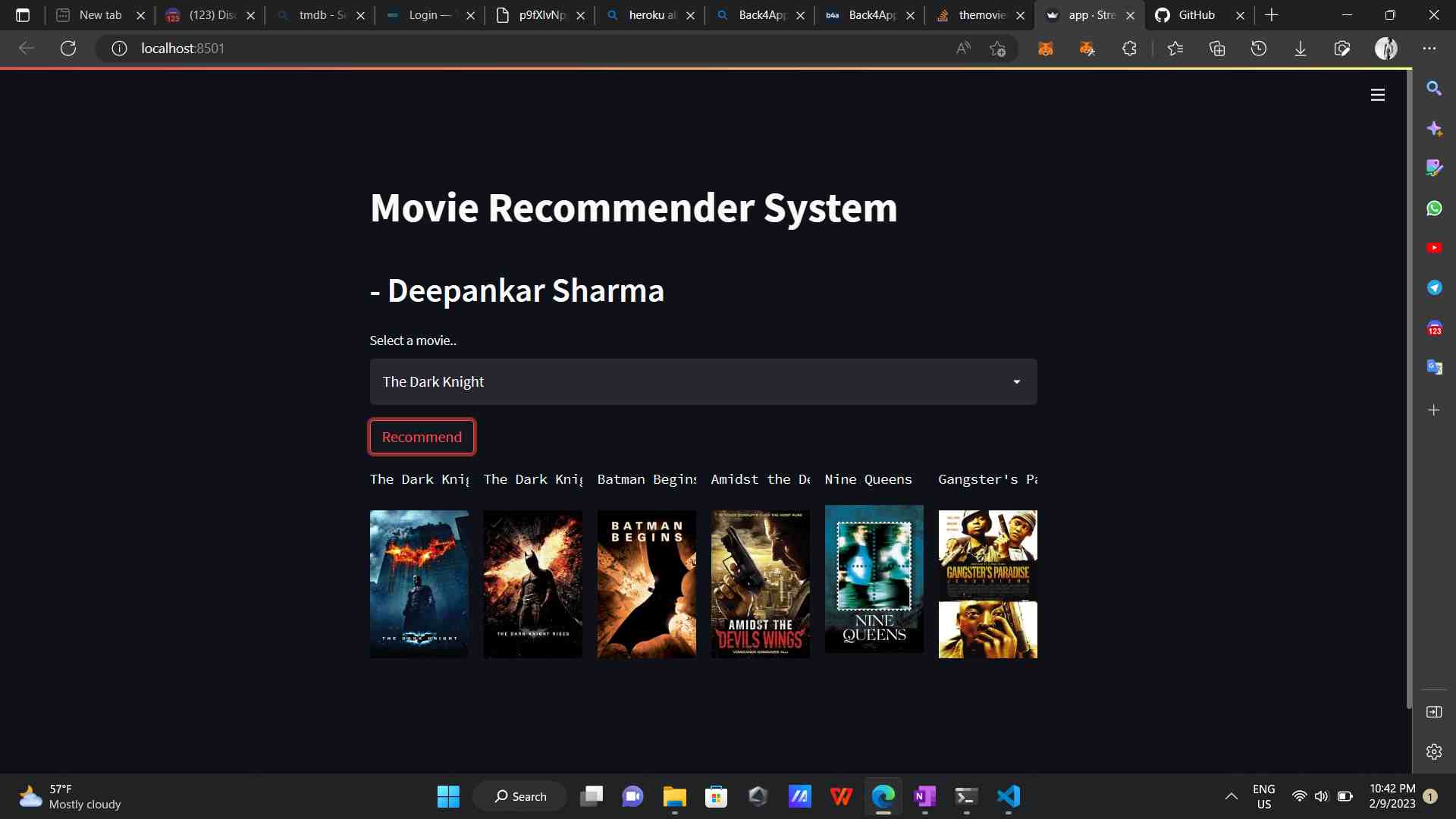Open WhatsApp in the sidebar
The height and width of the screenshot is (819, 1456).
click(1434, 208)
